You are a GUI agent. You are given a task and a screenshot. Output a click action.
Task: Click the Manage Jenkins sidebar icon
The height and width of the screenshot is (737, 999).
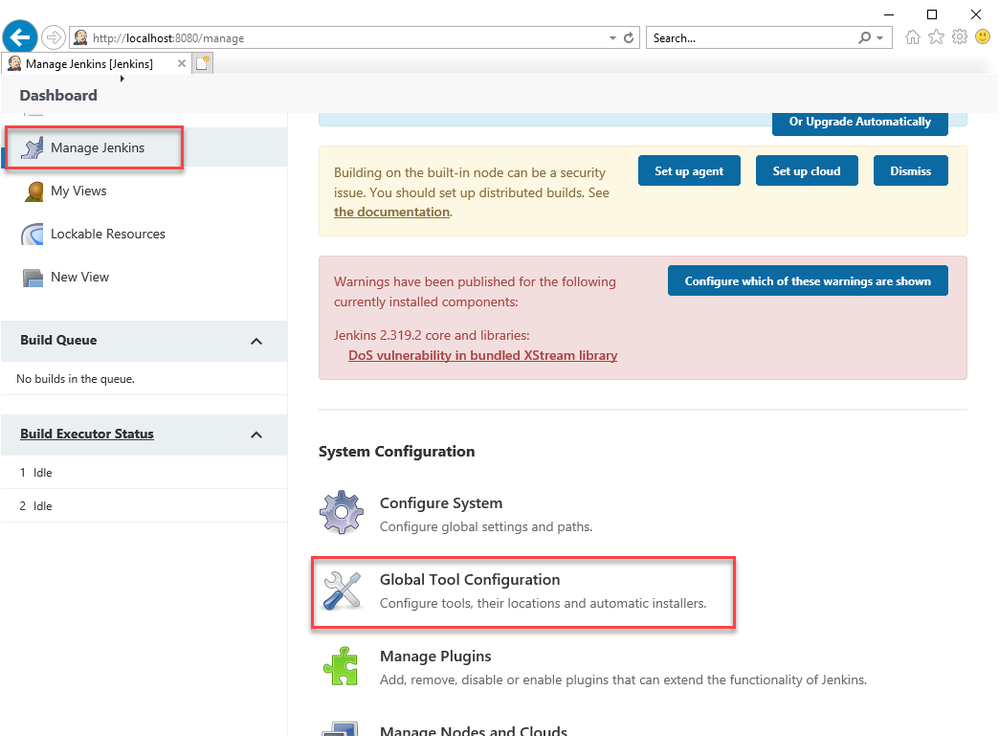[32, 148]
